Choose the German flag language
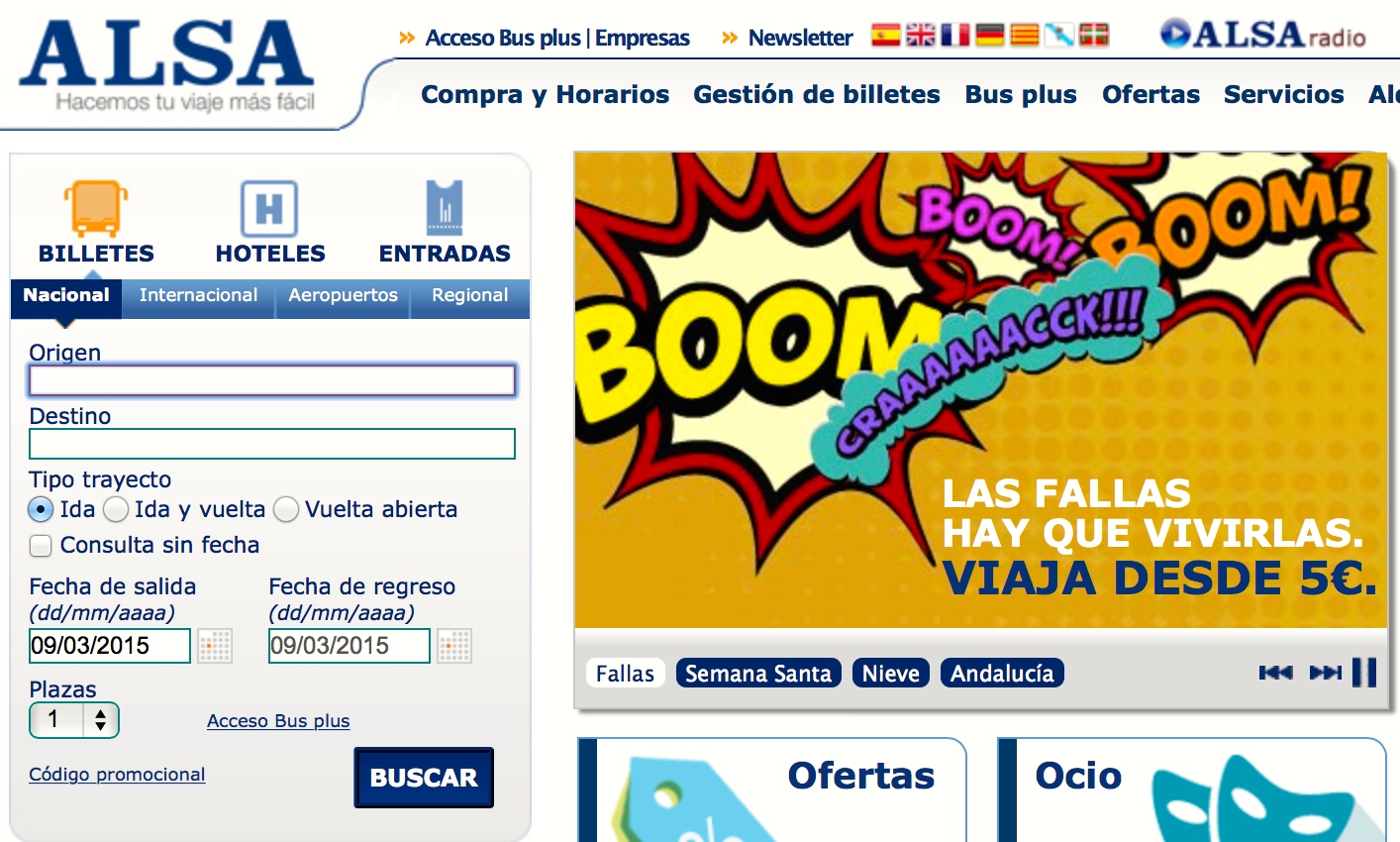 tap(989, 36)
